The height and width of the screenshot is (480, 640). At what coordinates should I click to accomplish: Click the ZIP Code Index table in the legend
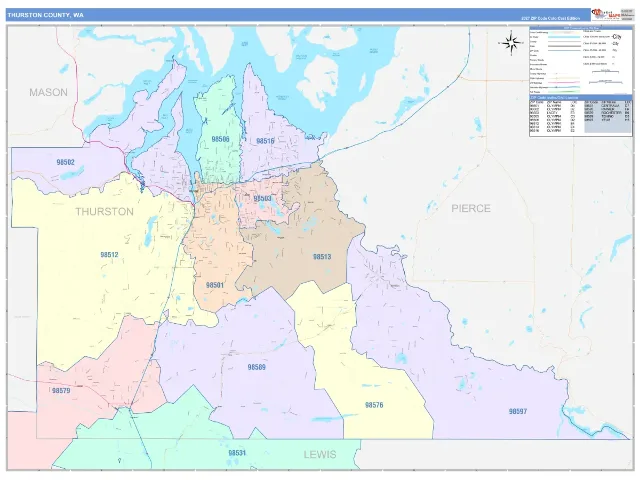tap(580, 116)
